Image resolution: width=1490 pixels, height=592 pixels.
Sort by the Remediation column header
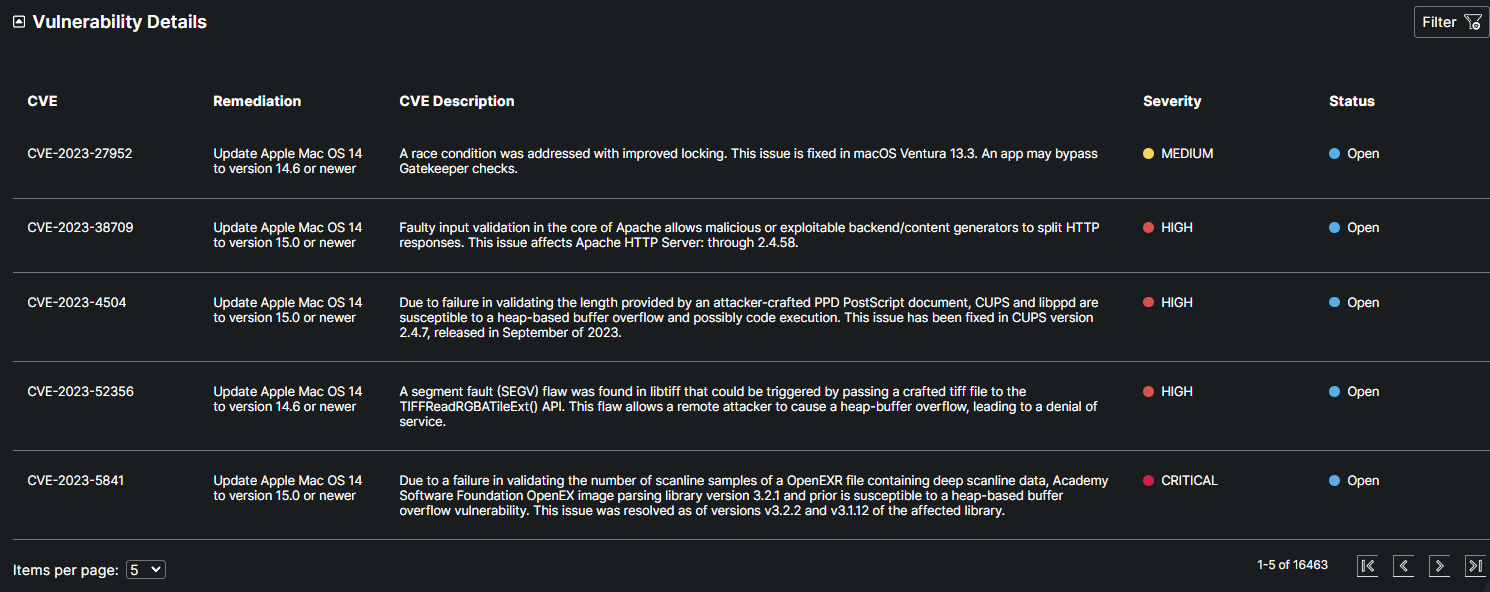click(257, 101)
